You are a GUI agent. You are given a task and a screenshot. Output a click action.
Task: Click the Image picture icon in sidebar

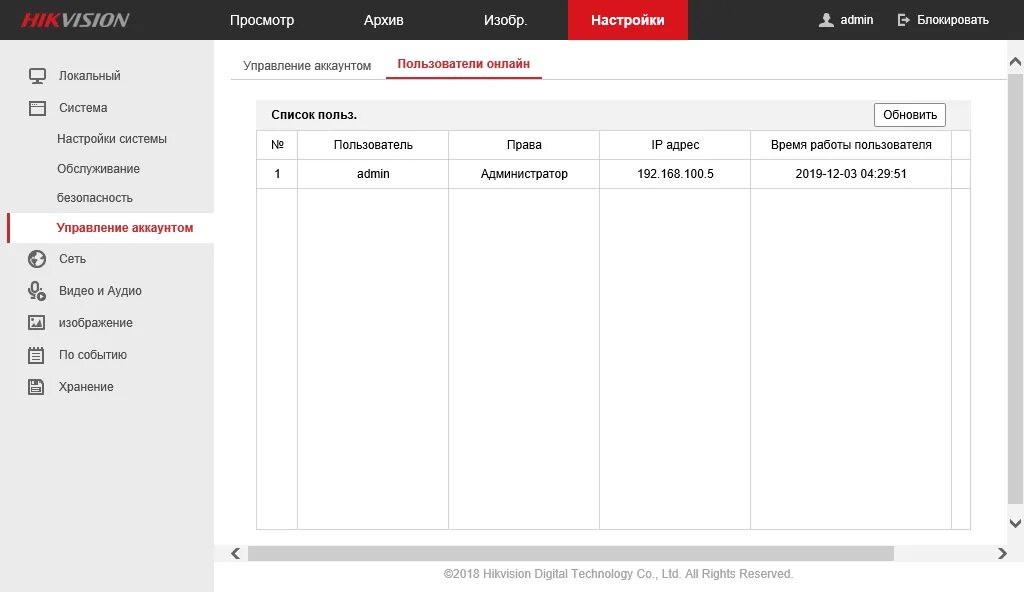pyautogui.click(x=37, y=323)
